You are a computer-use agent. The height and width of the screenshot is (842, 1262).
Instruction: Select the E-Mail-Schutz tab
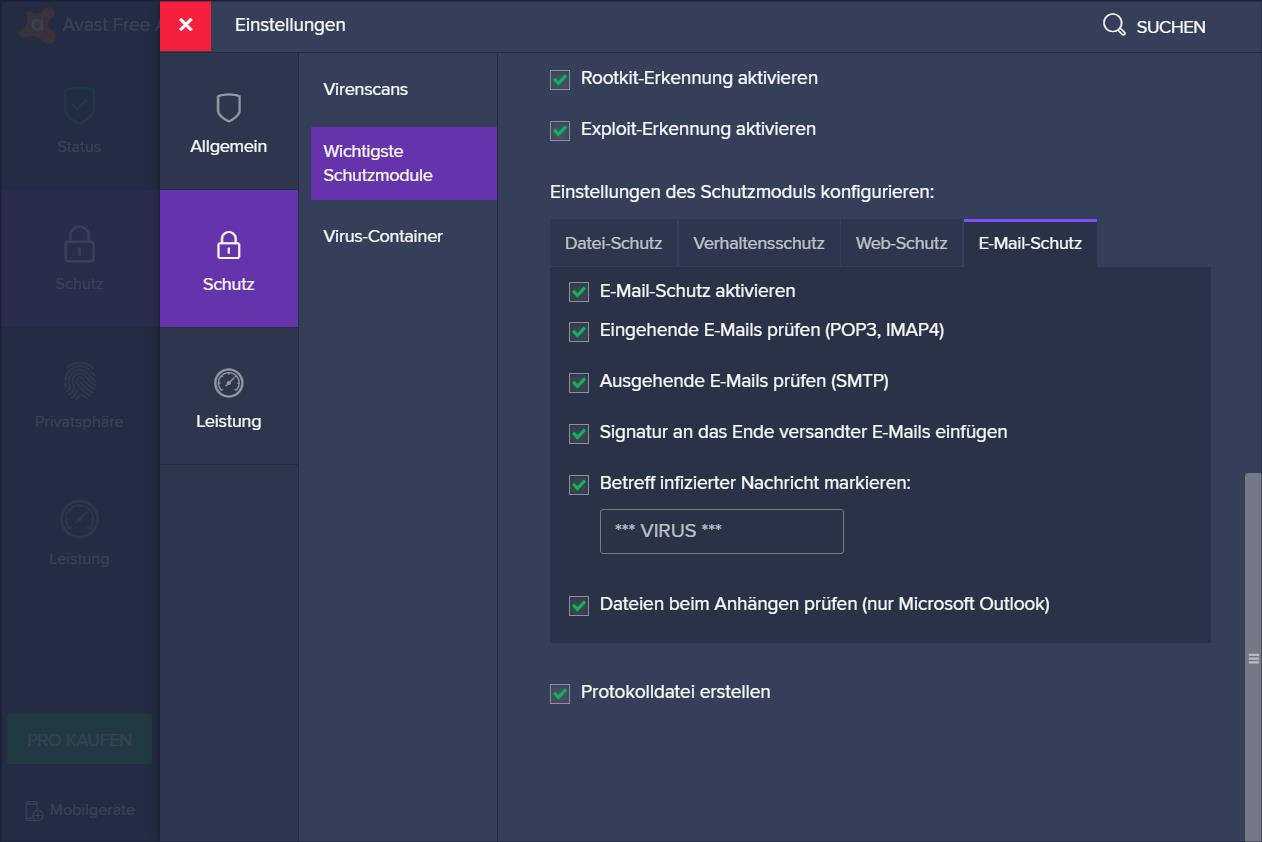[x=1030, y=243]
